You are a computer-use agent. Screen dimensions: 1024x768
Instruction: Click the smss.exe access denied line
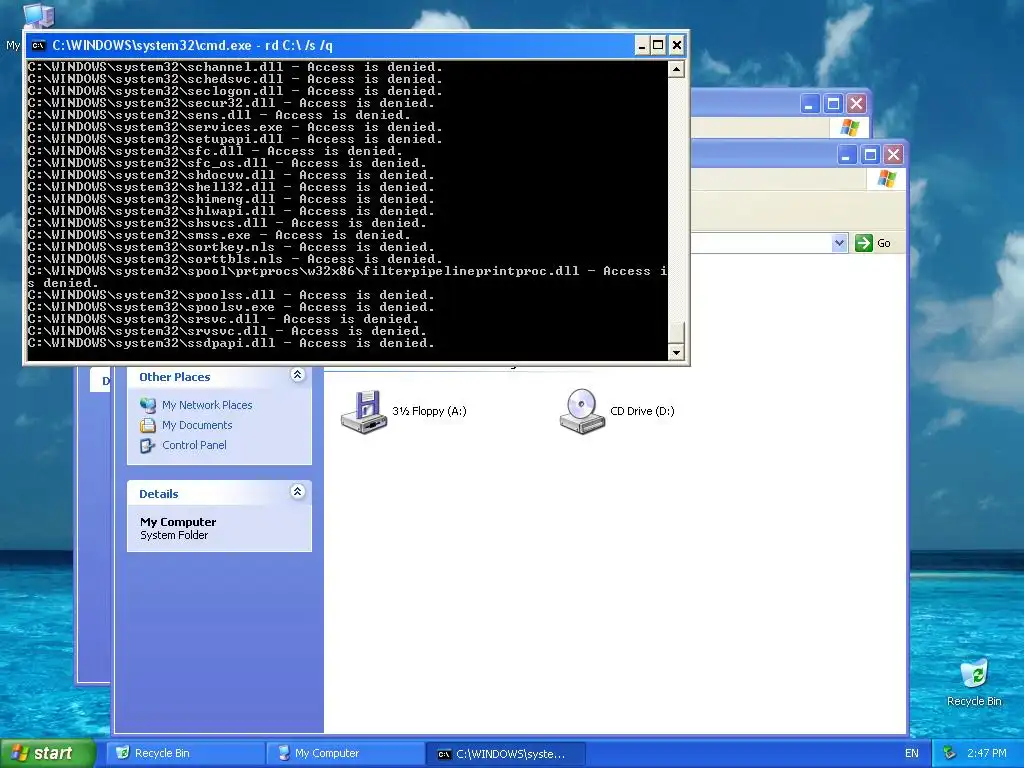pyautogui.click(x=219, y=235)
